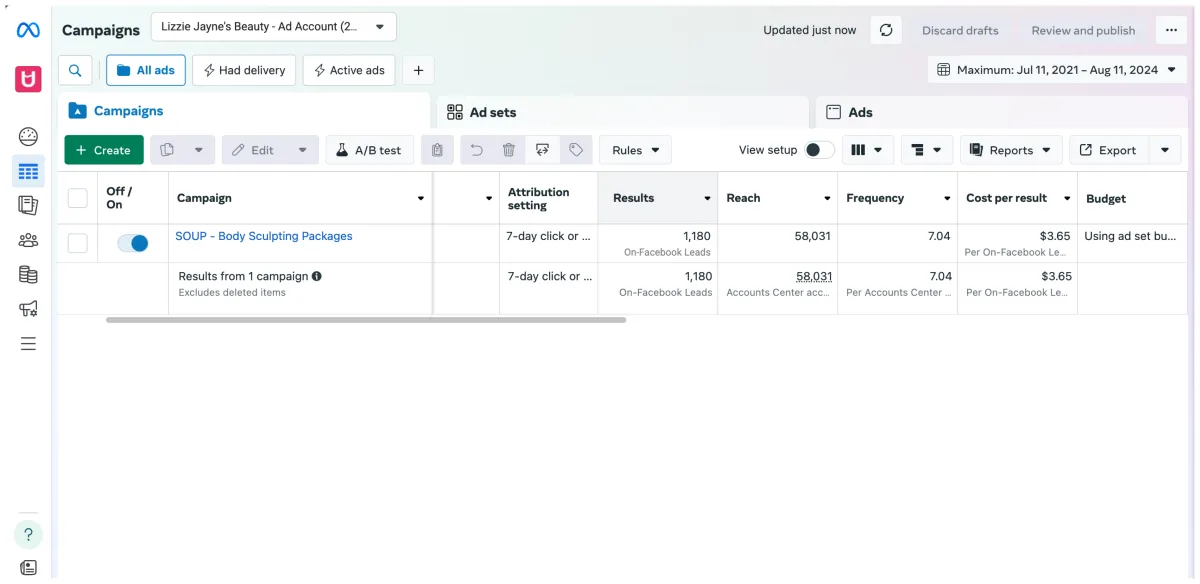Image resolution: width=1200 pixels, height=584 pixels.
Task: Open the breakdown dropdown
Action: [x=926, y=150]
